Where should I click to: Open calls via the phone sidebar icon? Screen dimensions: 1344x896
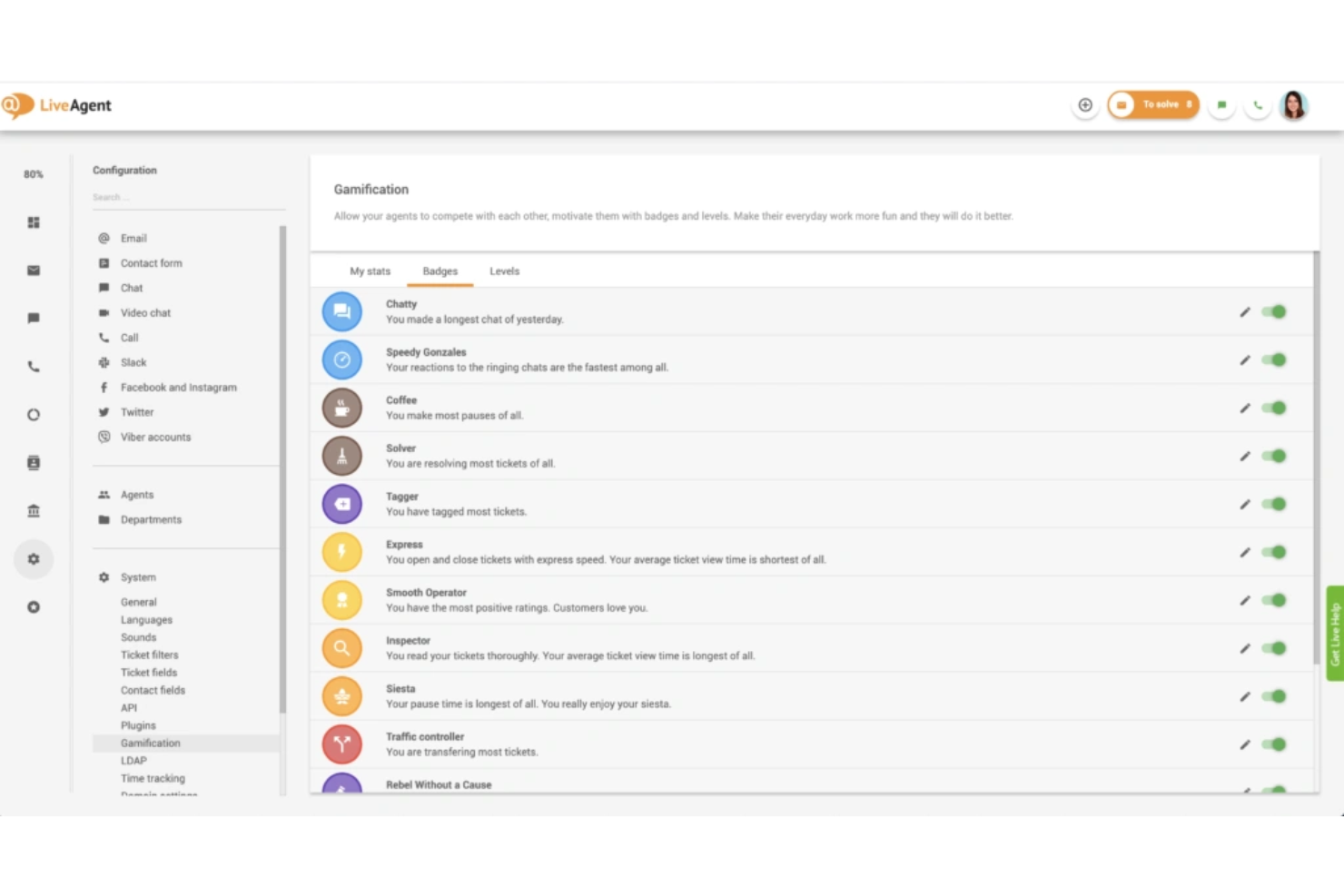(34, 366)
